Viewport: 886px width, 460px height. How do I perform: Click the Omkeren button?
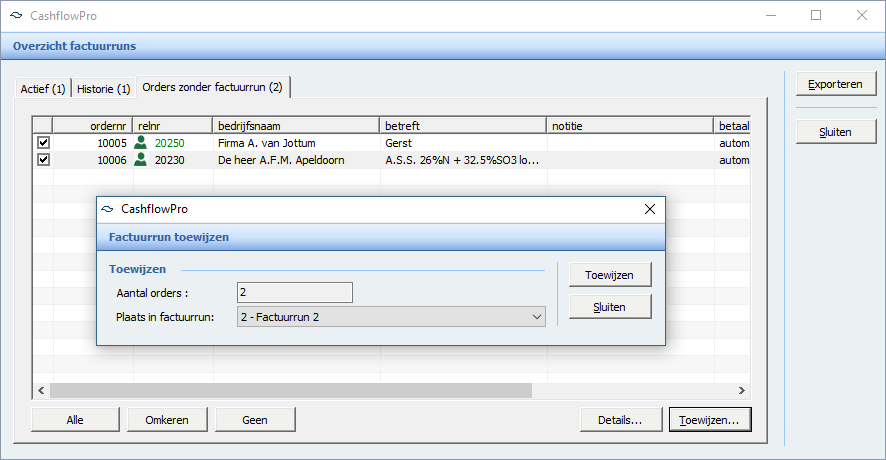point(167,420)
